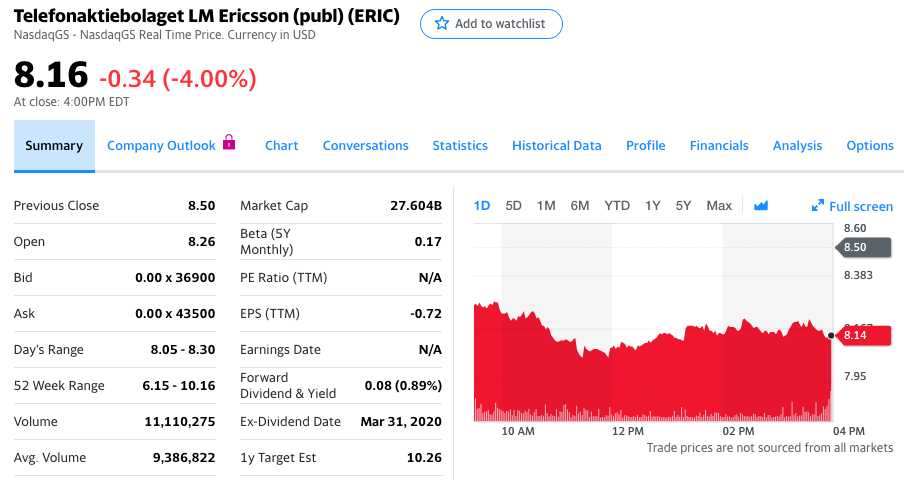This screenshot has height=480, width=904.
Task: Go to the Statistics tab
Action: click(x=460, y=146)
